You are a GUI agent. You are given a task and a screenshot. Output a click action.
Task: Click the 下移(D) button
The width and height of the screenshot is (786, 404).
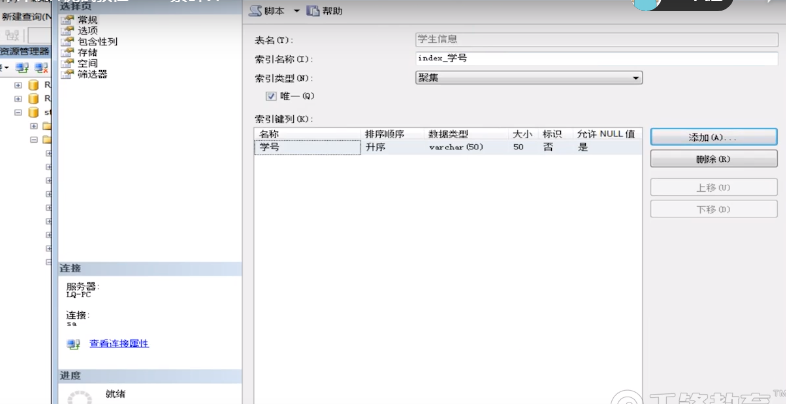(x=714, y=209)
